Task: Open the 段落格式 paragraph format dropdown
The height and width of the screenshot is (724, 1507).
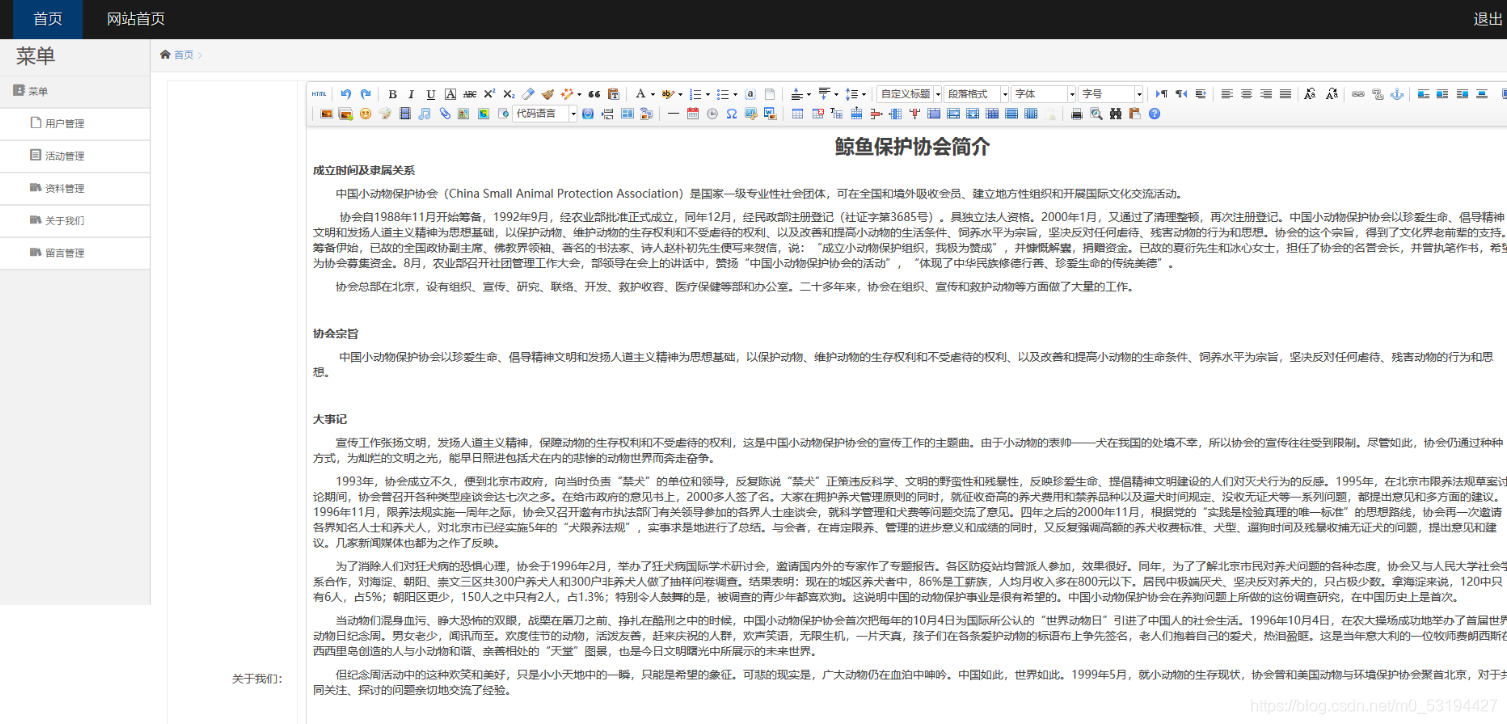Action: tap(977, 94)
